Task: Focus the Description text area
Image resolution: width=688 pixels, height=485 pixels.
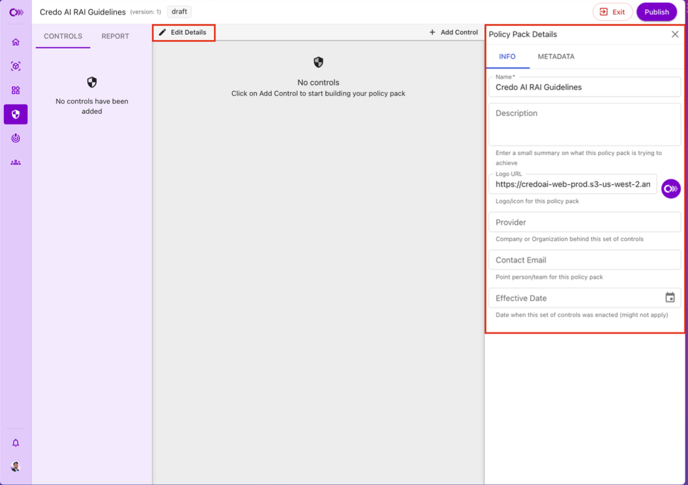Action: (x=585, y=125)
